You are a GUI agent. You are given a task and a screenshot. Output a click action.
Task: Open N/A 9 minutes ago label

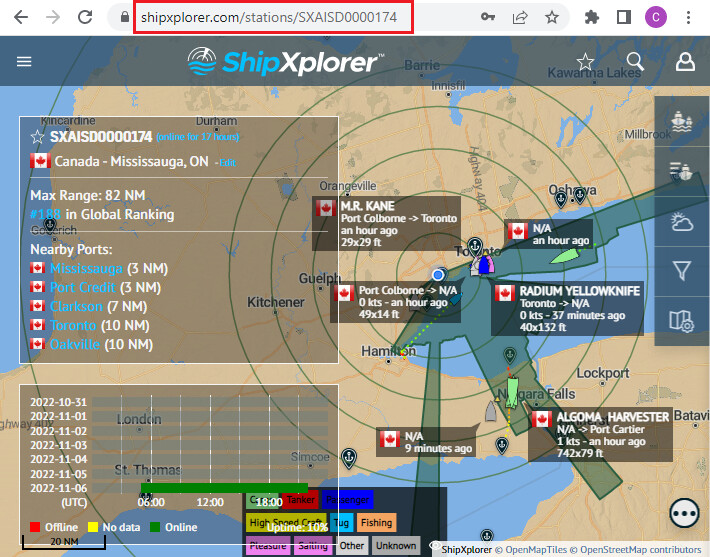[x=426, y=442]
